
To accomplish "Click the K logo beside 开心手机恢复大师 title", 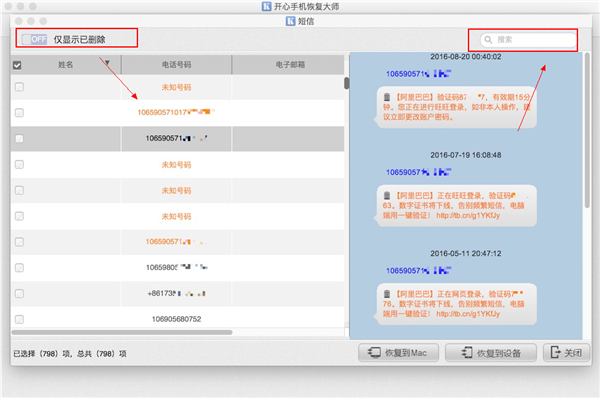I will coord(266,6).
